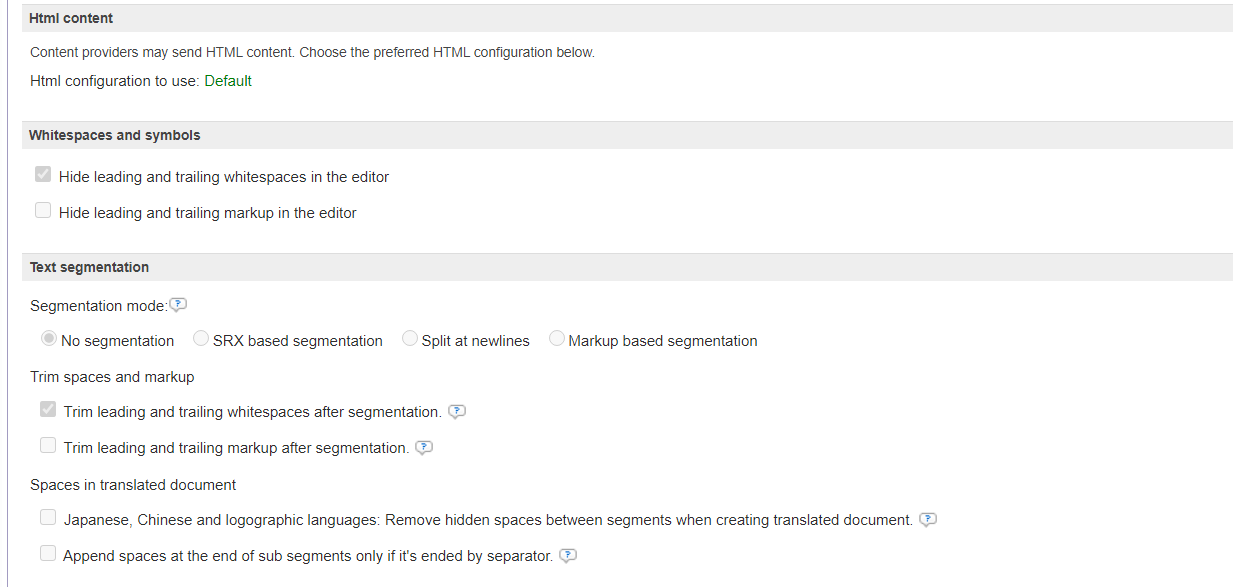The width and height of the screenshot is (1233, 587).
Task: Click help icon for Japanese, Chinese hidden spaces option
Action: [928, 519]
